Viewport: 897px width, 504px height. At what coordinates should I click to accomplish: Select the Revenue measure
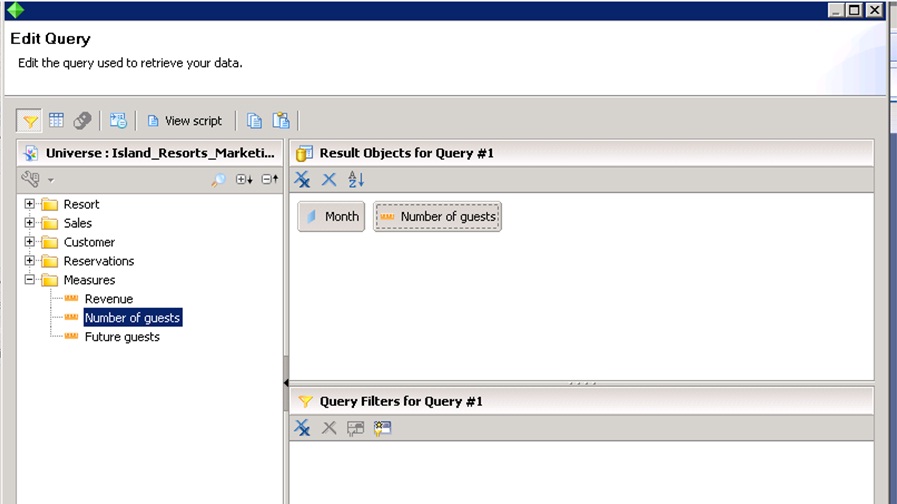point(109,299)
